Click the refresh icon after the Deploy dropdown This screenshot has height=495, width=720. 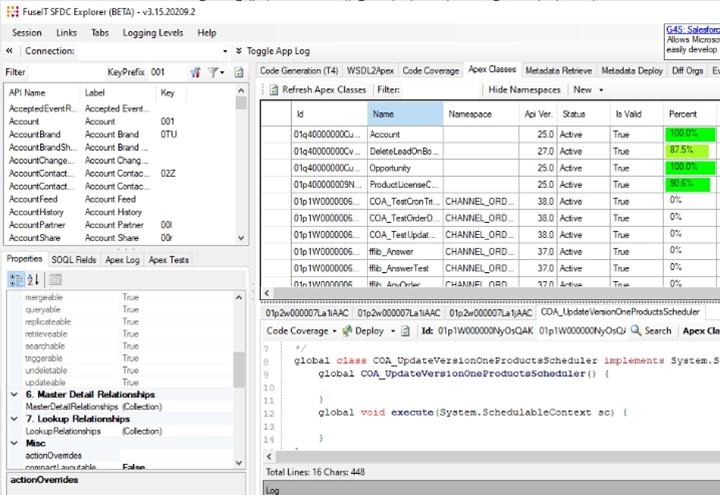point(405,331)
